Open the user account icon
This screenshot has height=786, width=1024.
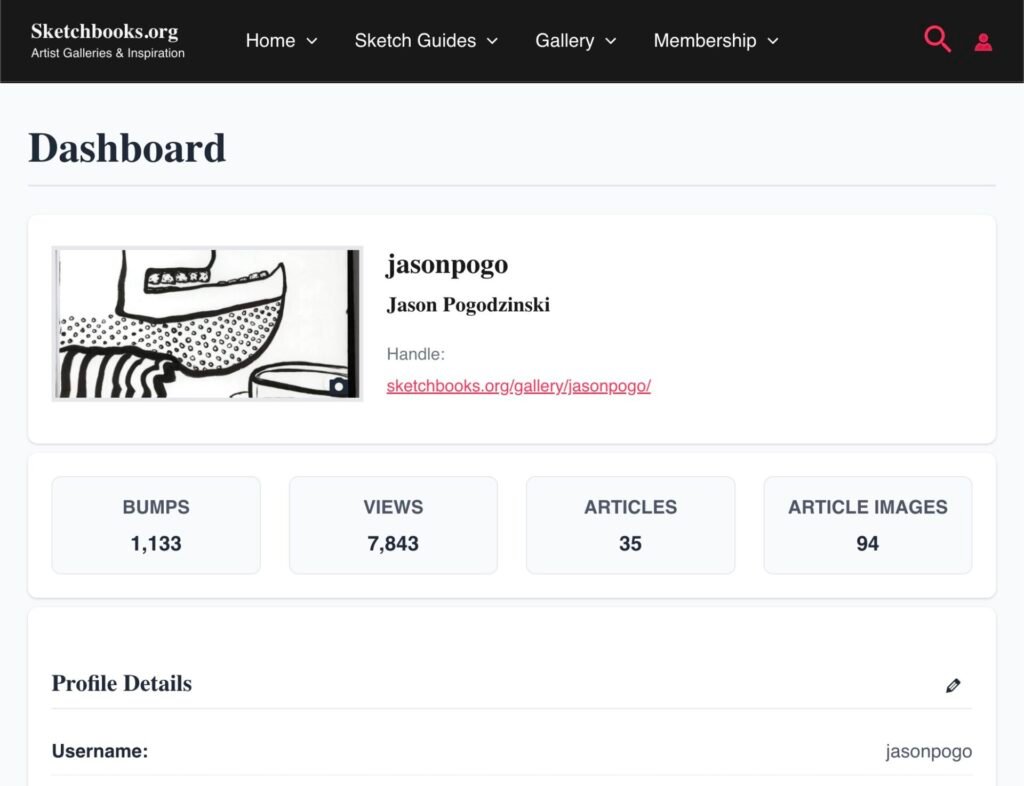coord(983,42)
